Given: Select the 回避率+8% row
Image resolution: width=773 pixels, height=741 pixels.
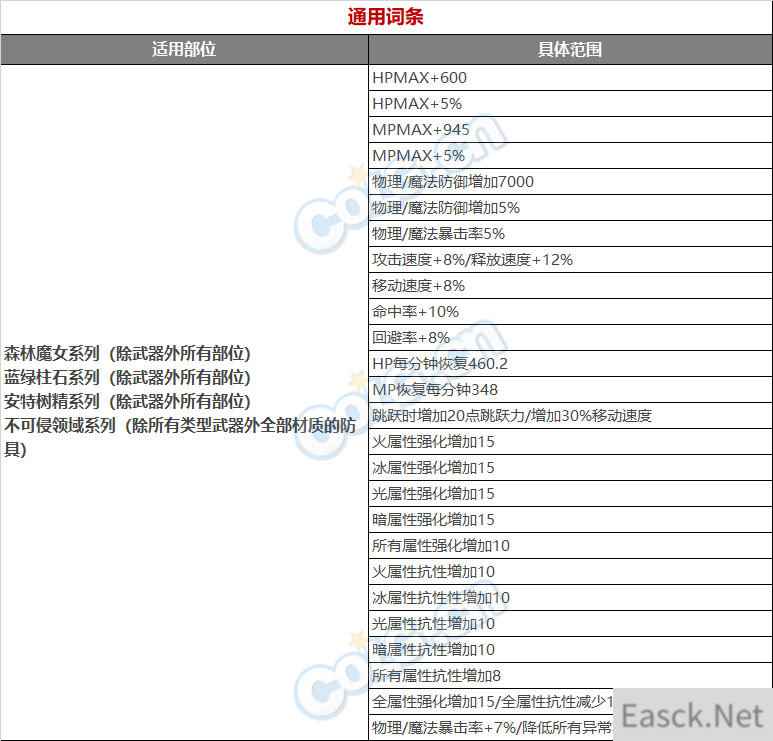Looking at the screenshot, I should pos(411,338).
